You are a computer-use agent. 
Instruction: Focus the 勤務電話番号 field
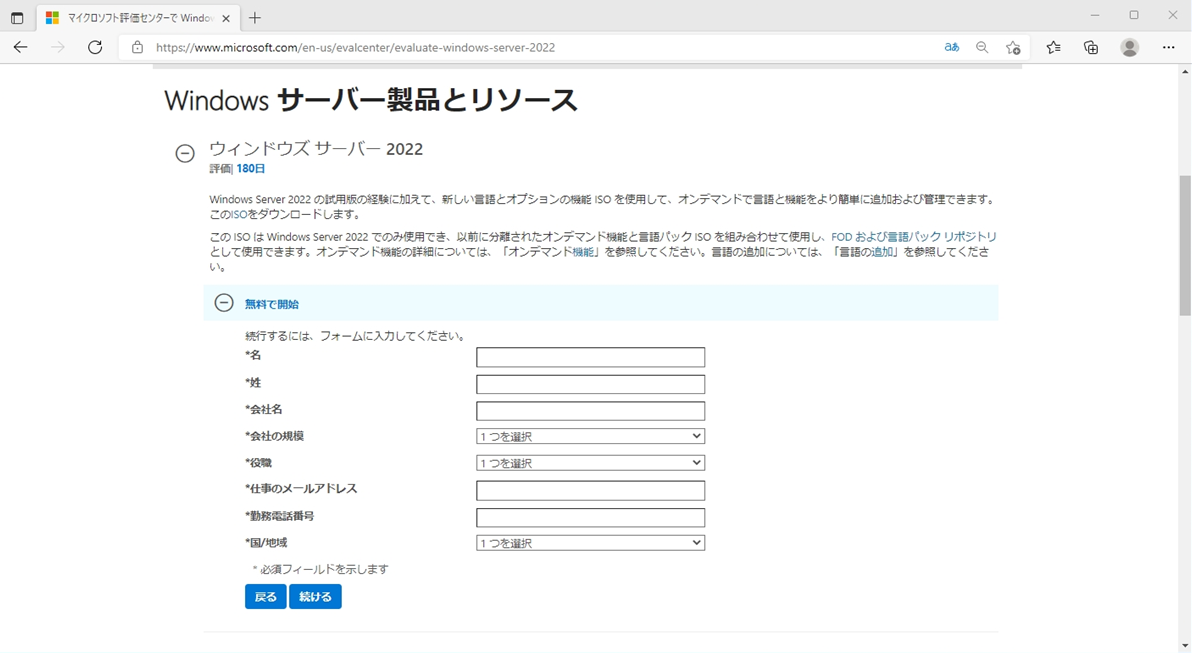(591, 518)
